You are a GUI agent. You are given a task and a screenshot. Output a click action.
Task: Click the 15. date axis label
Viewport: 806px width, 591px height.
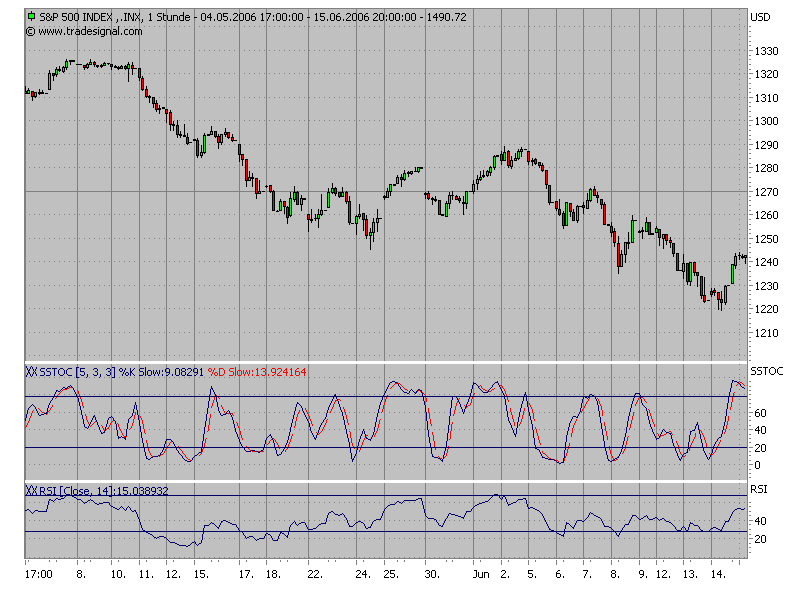201,574
